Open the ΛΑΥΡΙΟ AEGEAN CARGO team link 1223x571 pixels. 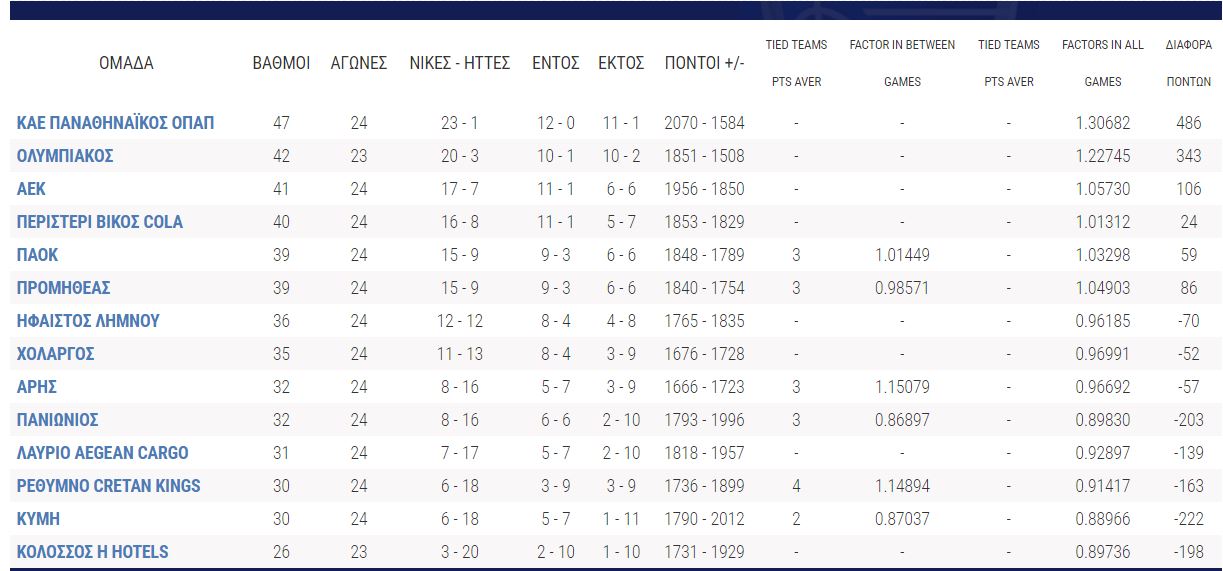click(103, 453)
